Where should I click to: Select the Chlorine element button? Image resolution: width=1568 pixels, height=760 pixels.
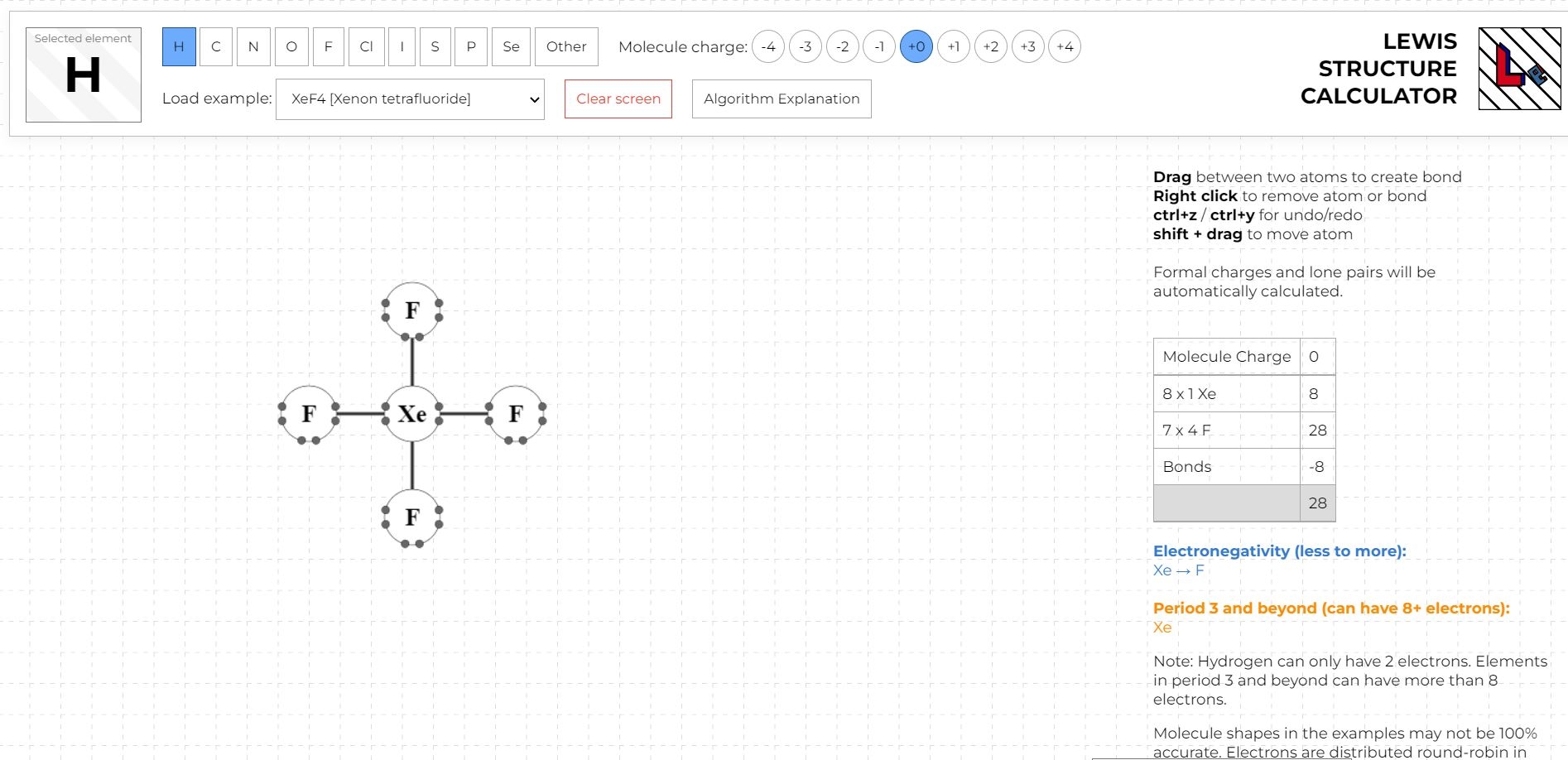point(366,46)
